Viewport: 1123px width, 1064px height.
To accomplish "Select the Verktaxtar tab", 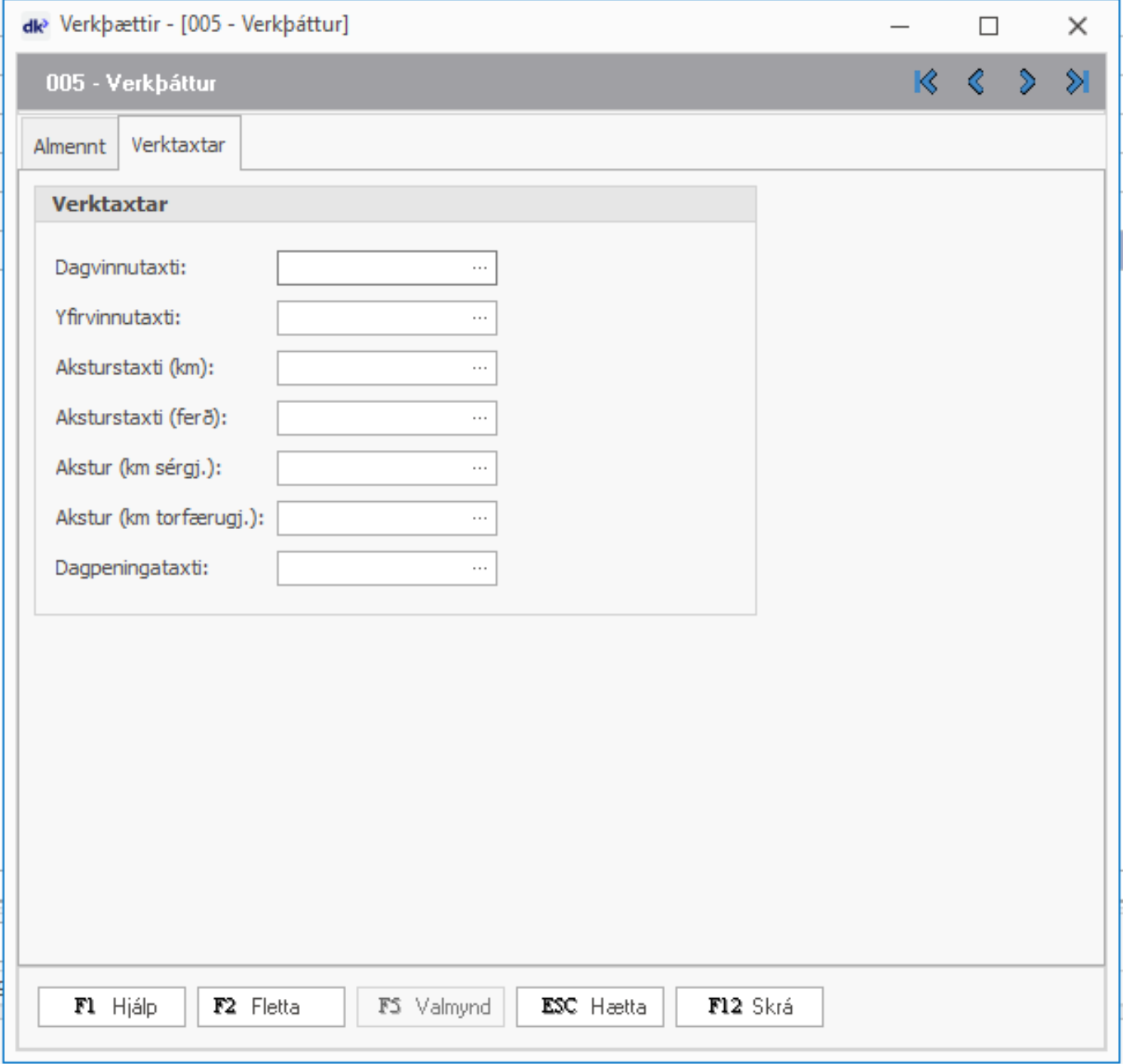I will [178, 145].
